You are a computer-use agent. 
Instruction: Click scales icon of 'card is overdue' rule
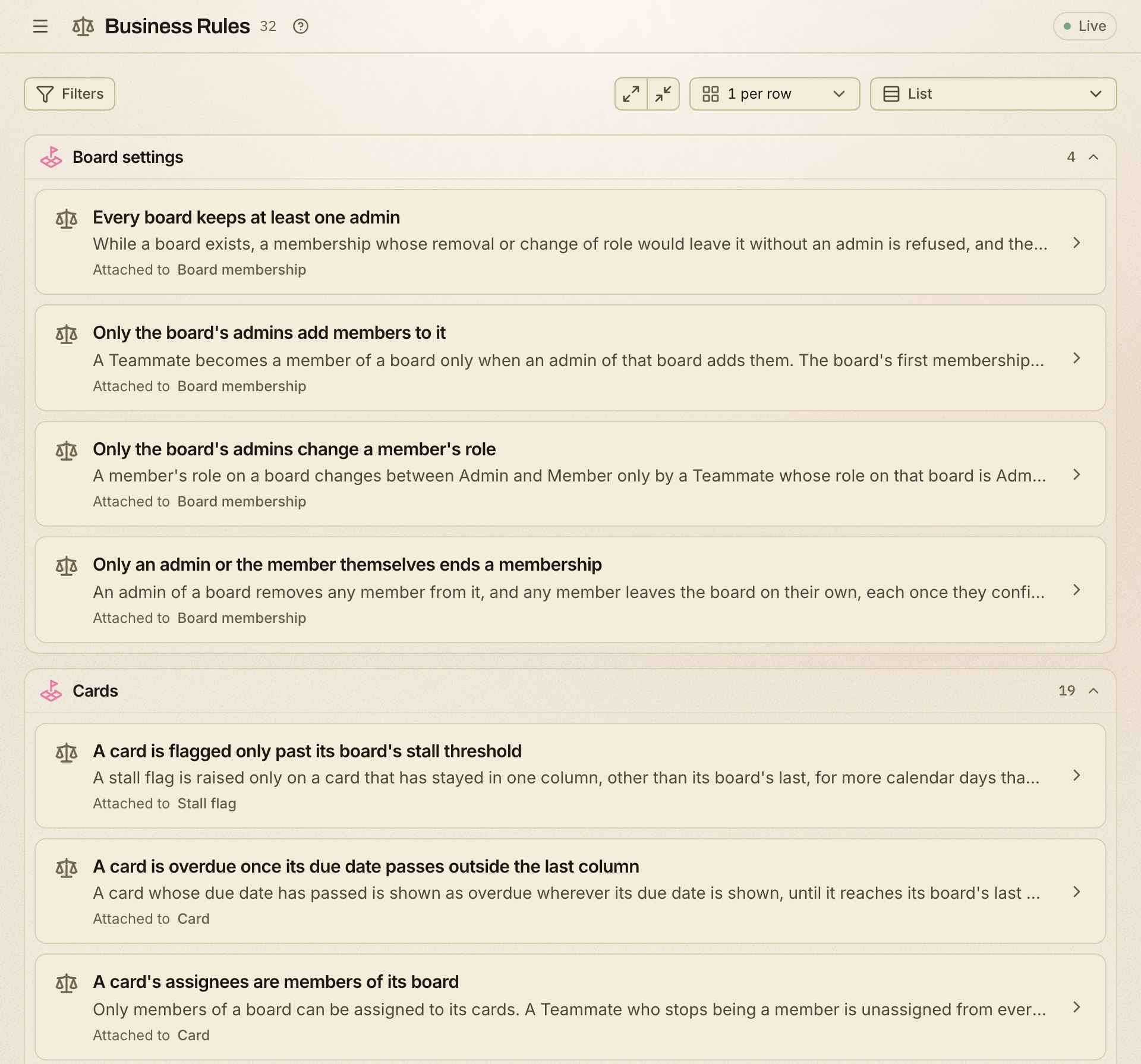point(67,868)
